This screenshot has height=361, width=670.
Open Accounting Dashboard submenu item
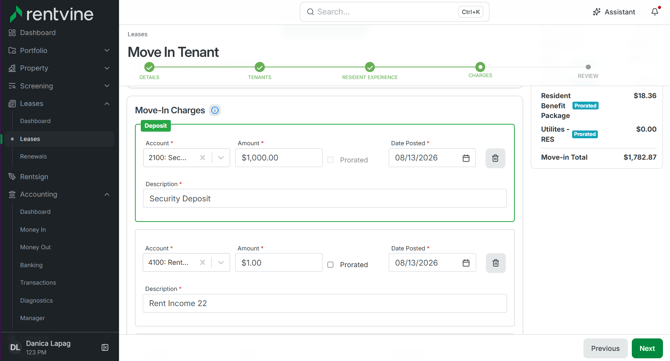click(35, 212)
